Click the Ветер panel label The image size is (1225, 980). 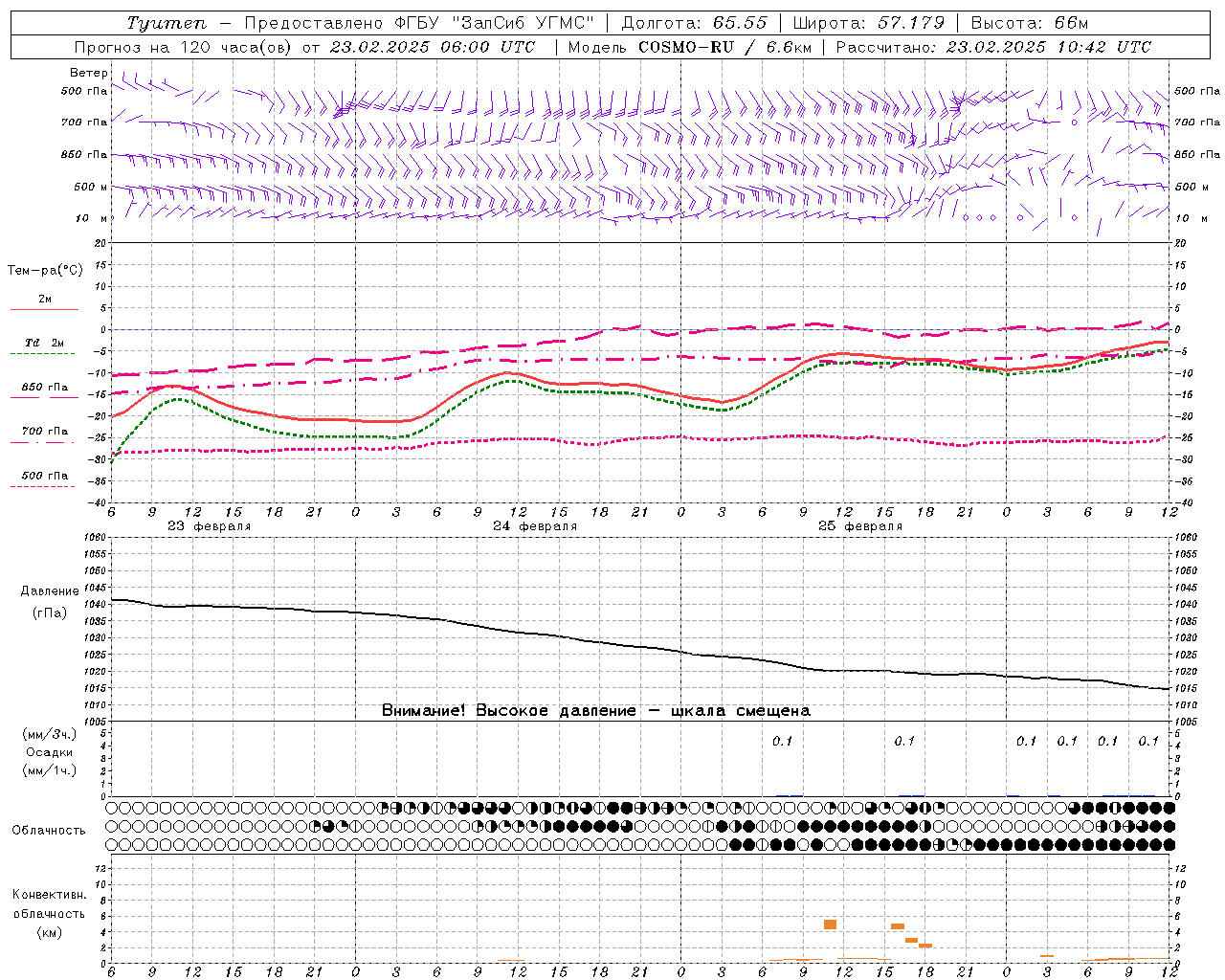pos(89,73)
